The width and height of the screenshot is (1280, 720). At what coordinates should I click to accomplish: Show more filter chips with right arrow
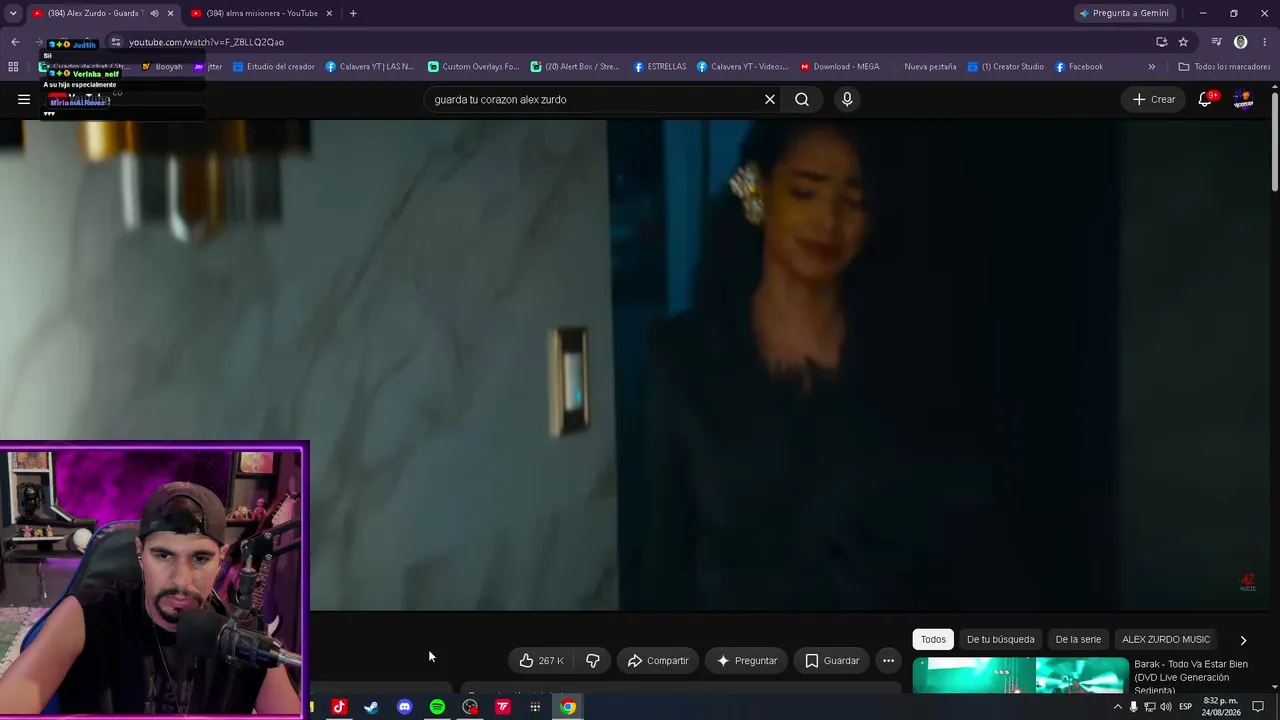point(1243,640)
